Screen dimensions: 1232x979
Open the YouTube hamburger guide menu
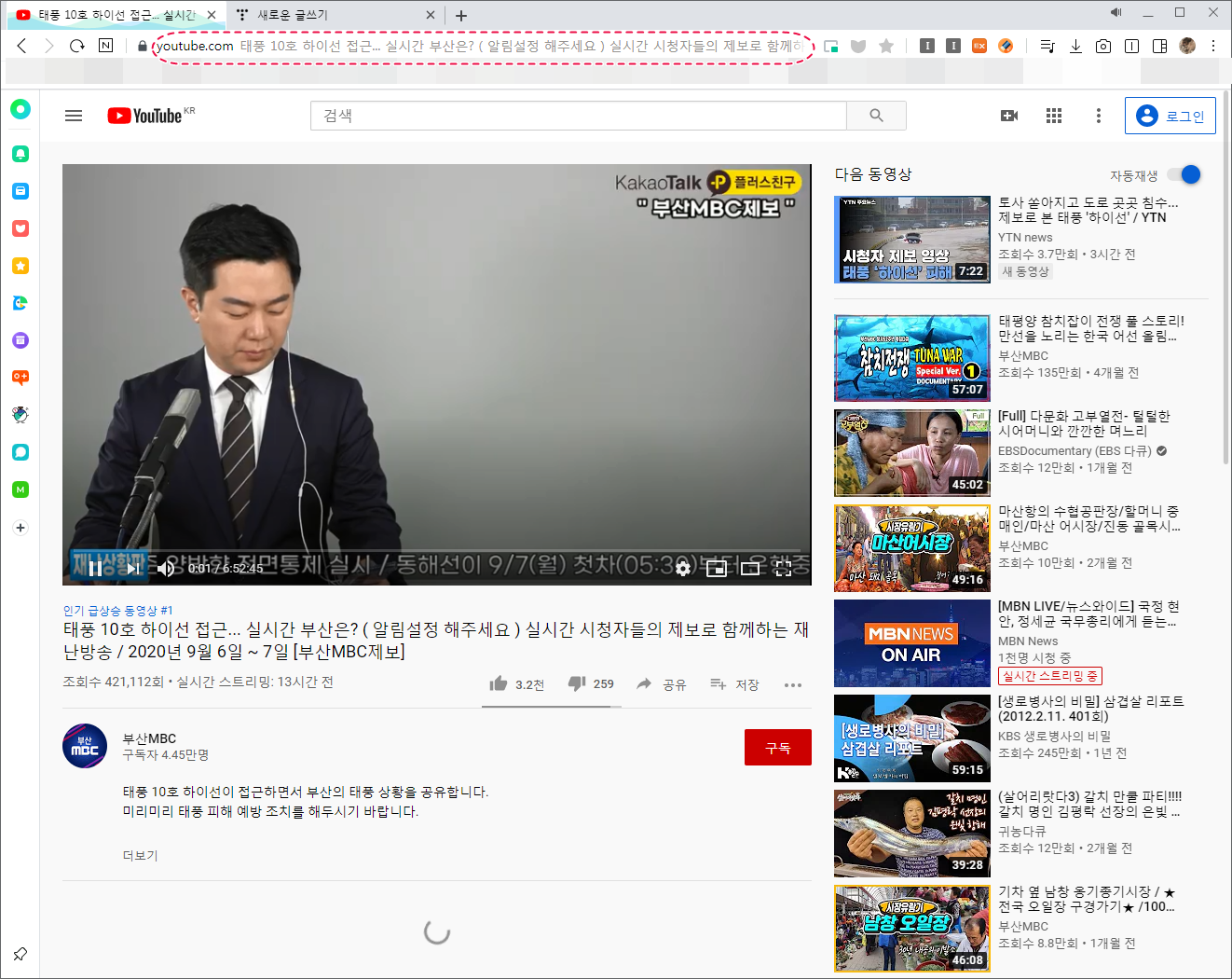[74, 116]
